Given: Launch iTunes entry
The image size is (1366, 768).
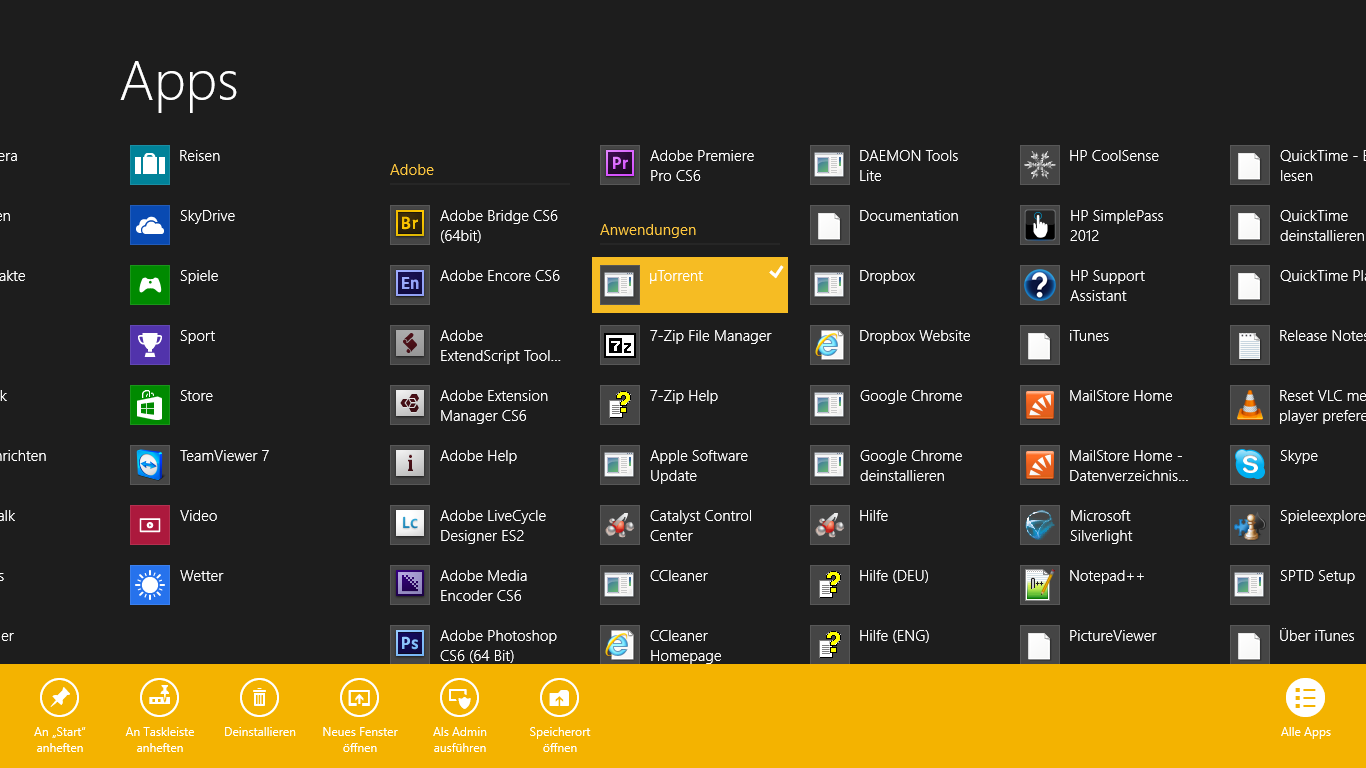Looking at the screenshot, I should [1110, 345].
